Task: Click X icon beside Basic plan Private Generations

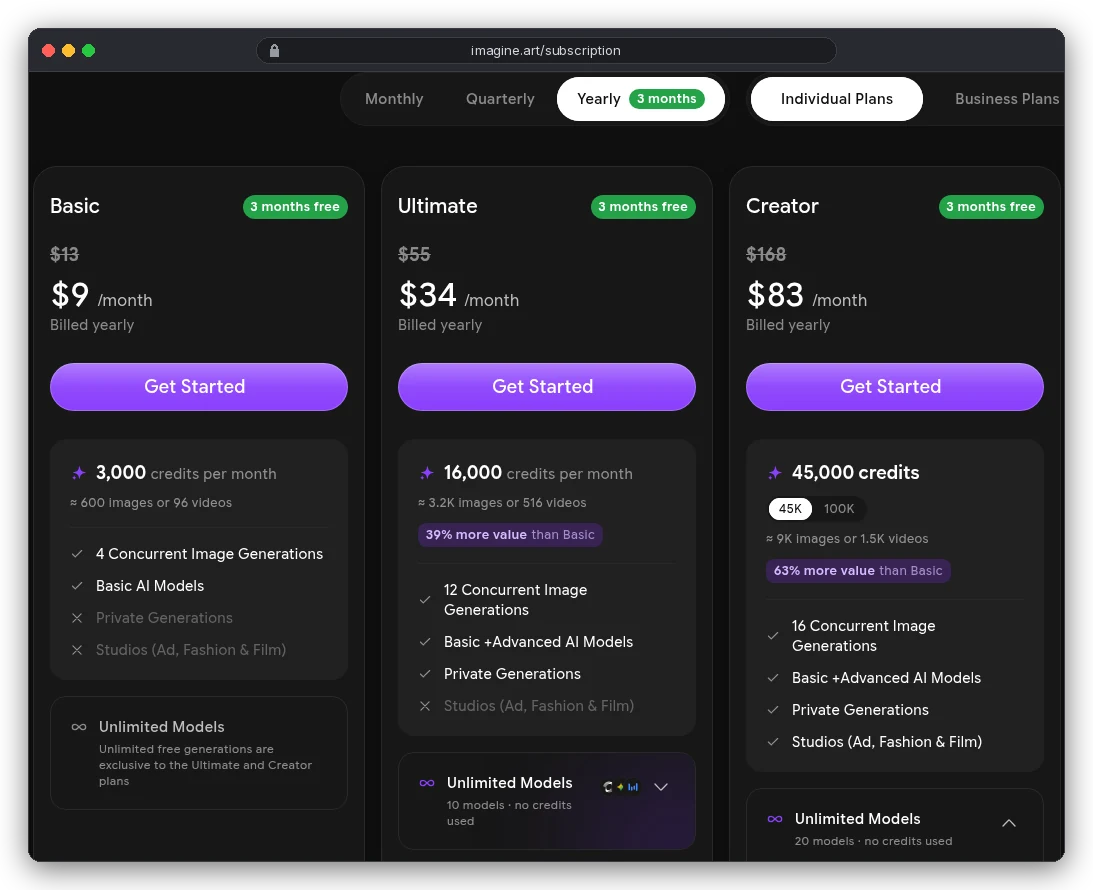Action: coord(77,618)
